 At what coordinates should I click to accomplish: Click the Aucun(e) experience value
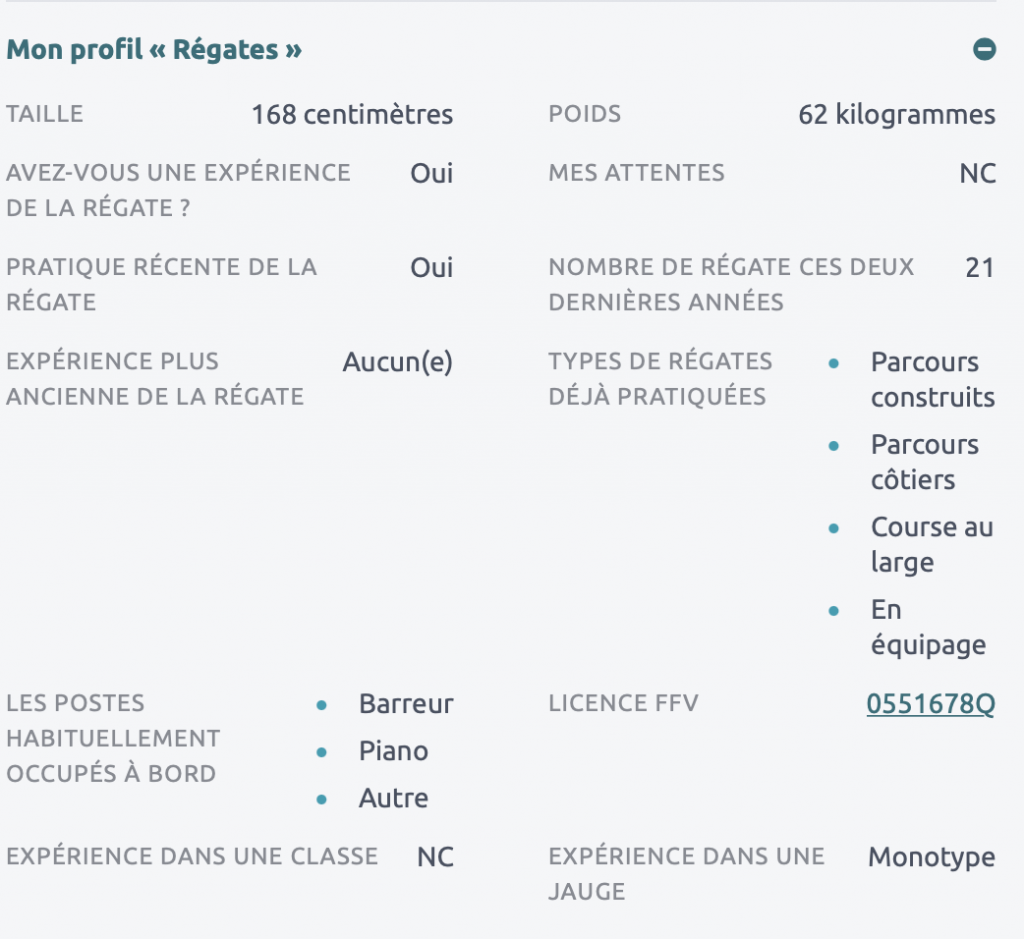click(x=397, y=362)
